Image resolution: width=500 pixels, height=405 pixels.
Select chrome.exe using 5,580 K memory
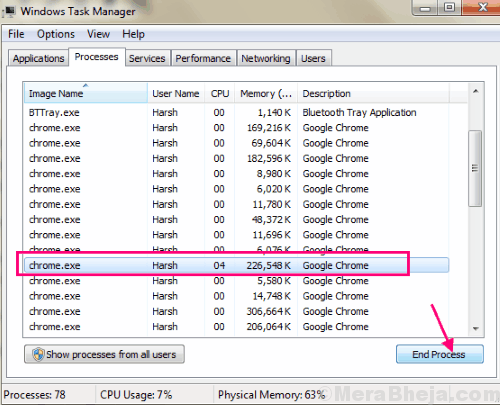(236, 281)
